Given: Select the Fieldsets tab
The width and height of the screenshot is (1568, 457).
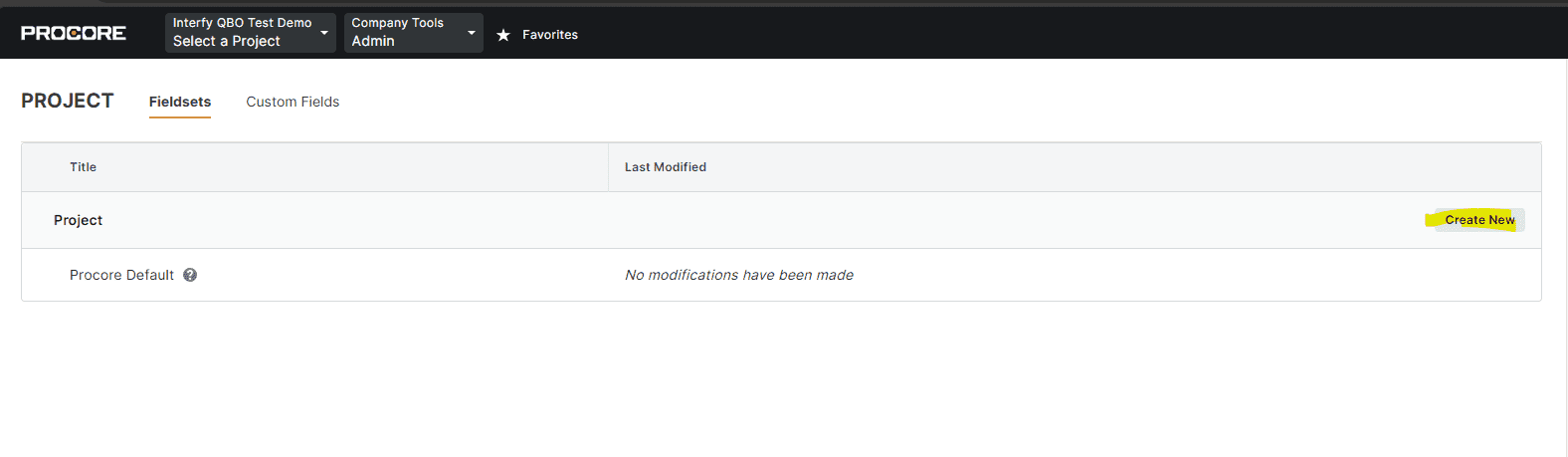Looking at the screenshot, I should (x=180, y=102).
